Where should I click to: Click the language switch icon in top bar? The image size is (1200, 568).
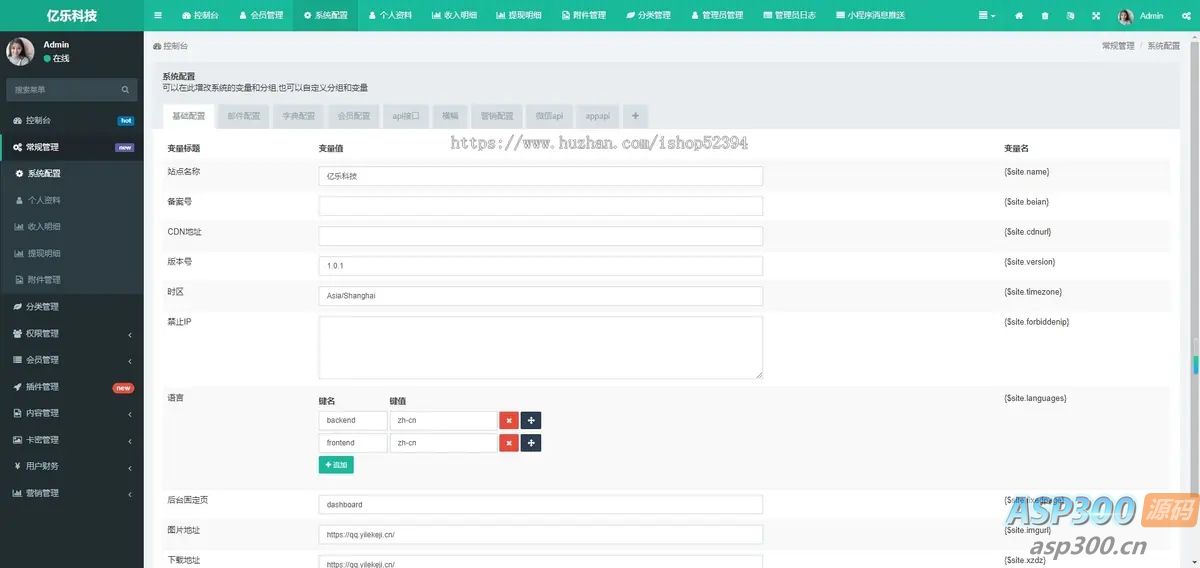(1070, 16)
